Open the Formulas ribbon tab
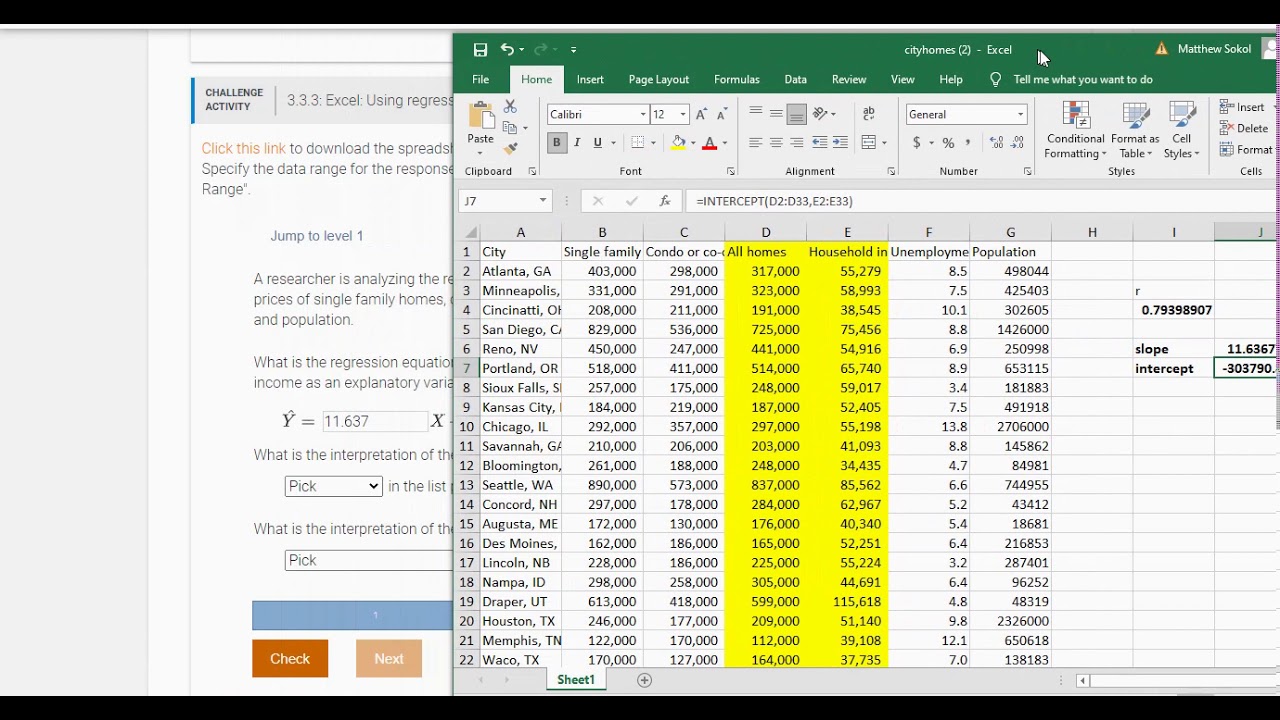The width and height of the screenshot is (1280, 720). pyautogui.click(x=737, y=80)
